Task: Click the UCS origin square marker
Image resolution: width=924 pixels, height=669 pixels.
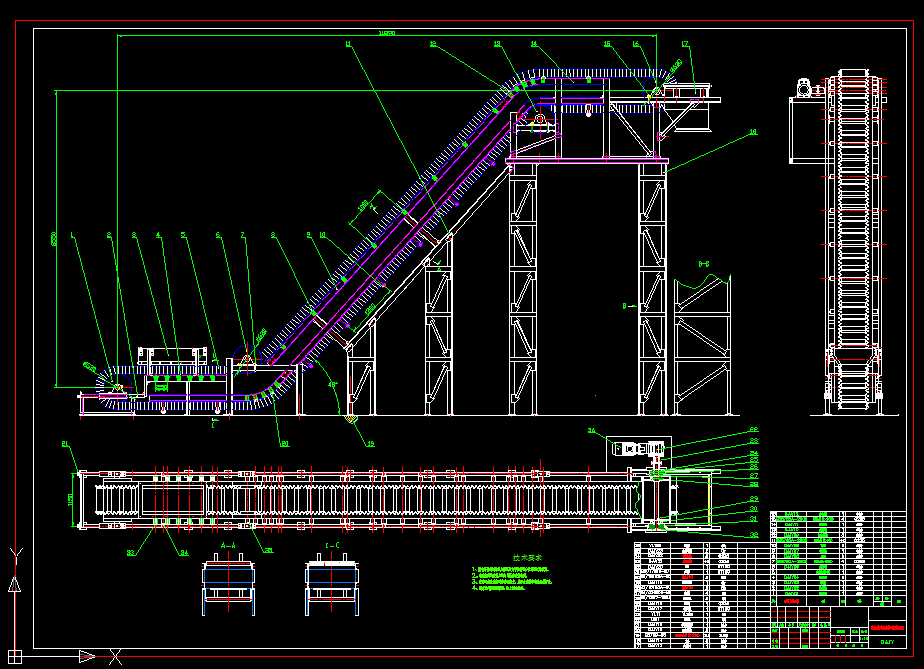Action: 15,655
